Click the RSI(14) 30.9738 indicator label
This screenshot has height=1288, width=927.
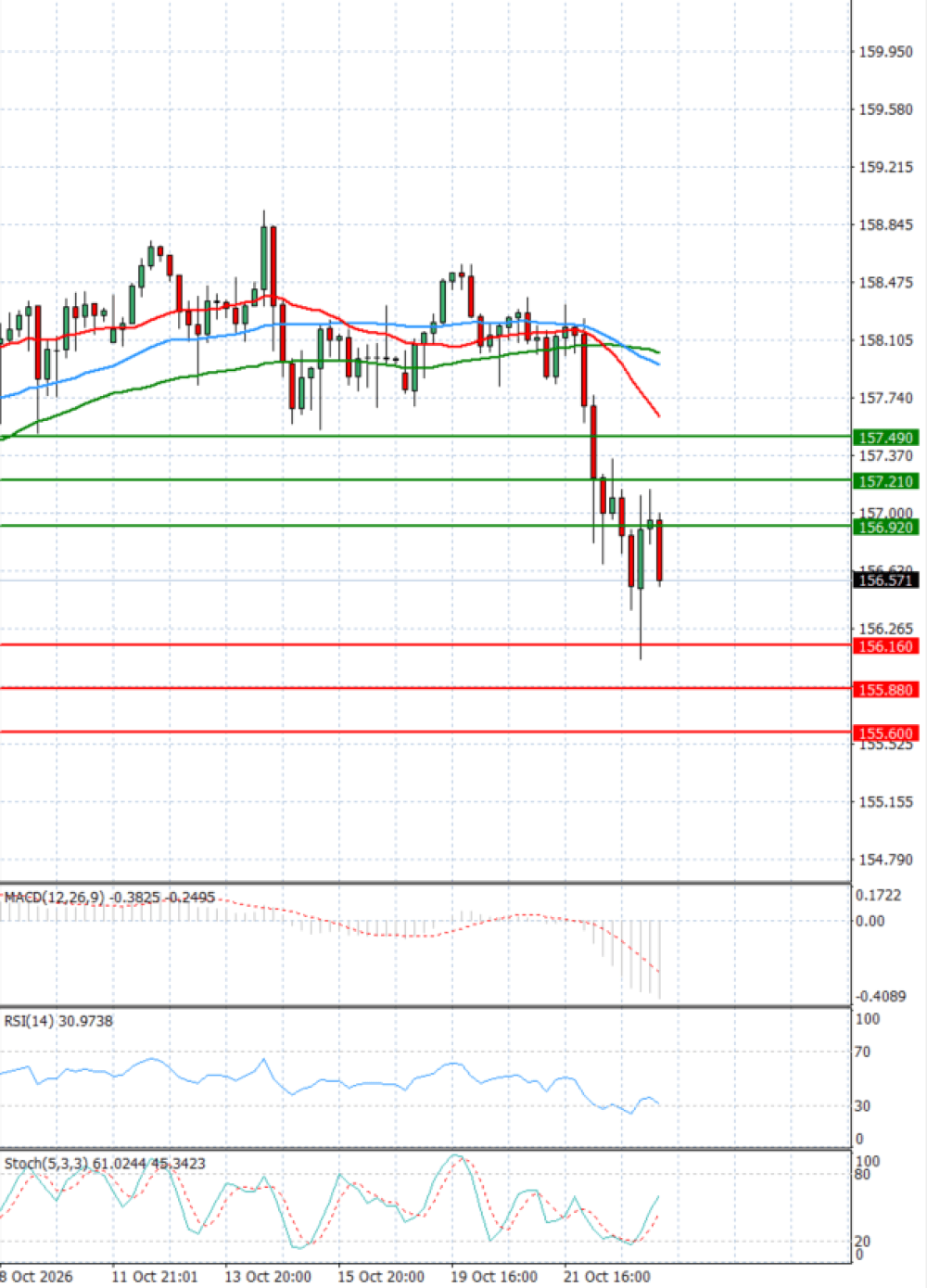point(58,1021)
